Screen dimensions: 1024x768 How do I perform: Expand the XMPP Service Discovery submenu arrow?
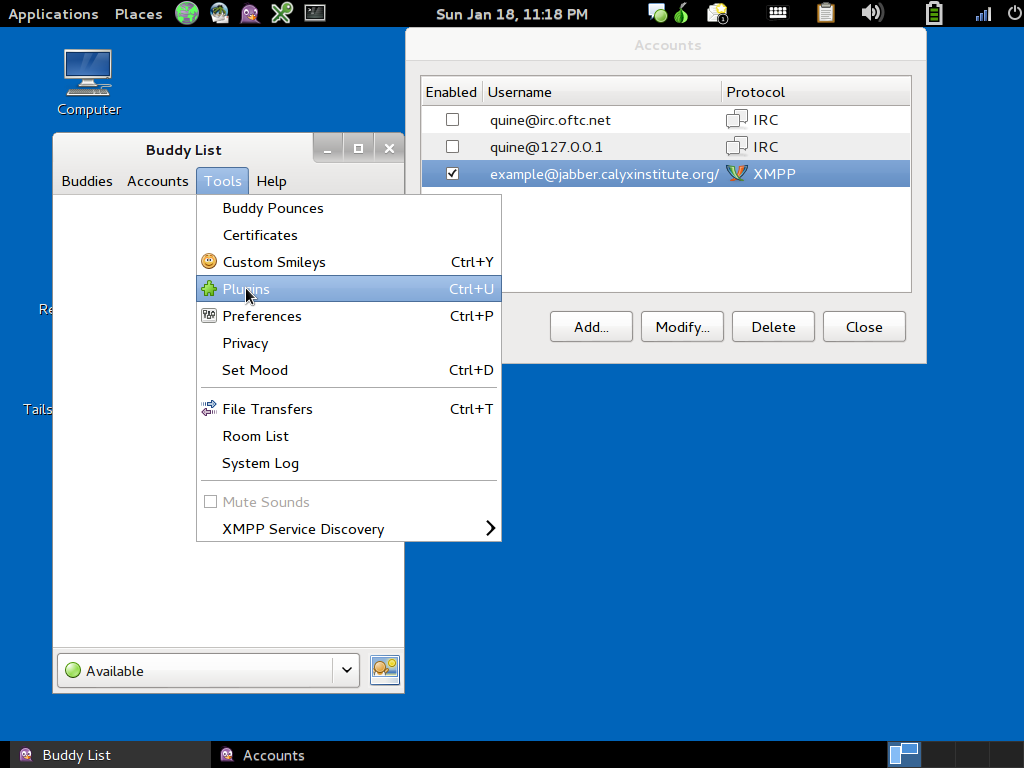tap(490, 528)
